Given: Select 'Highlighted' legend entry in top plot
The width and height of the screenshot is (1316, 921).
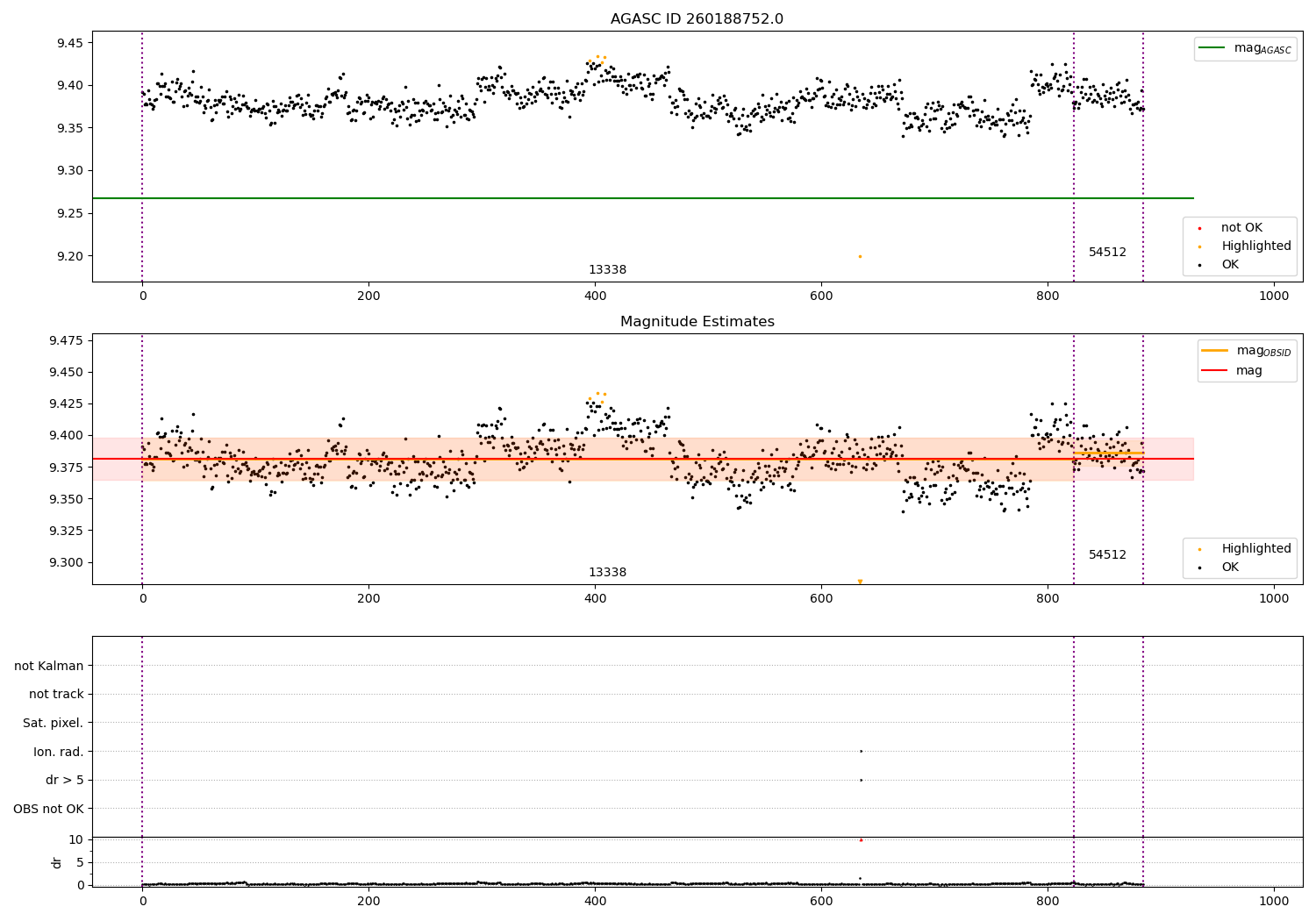Looking at the screenshot, I should pos(1256,246).
